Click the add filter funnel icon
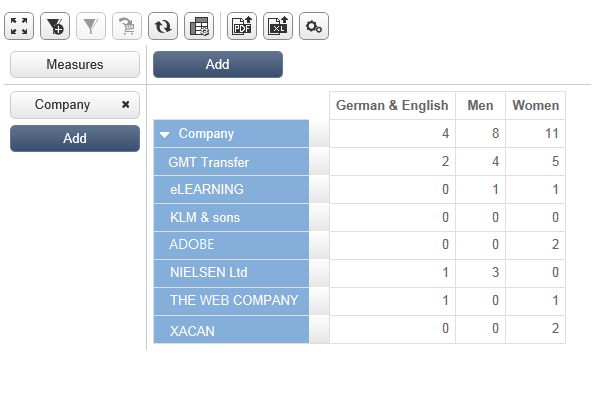This screenshot has height=401, width=606. (55, 27)
